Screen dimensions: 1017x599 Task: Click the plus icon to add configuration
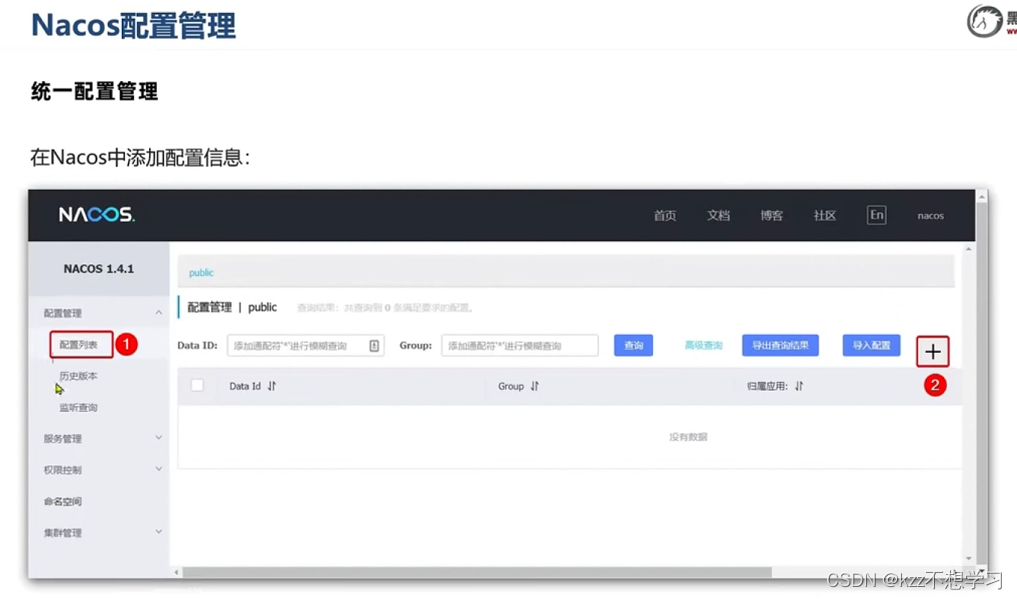tap(933, 351)
